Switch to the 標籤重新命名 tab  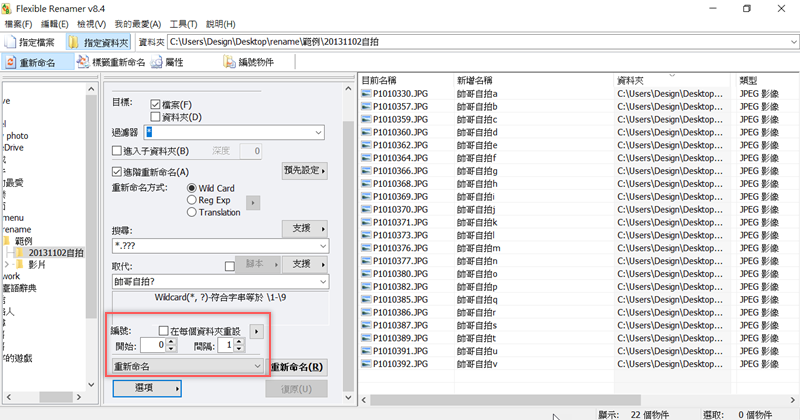pos(111,62)
